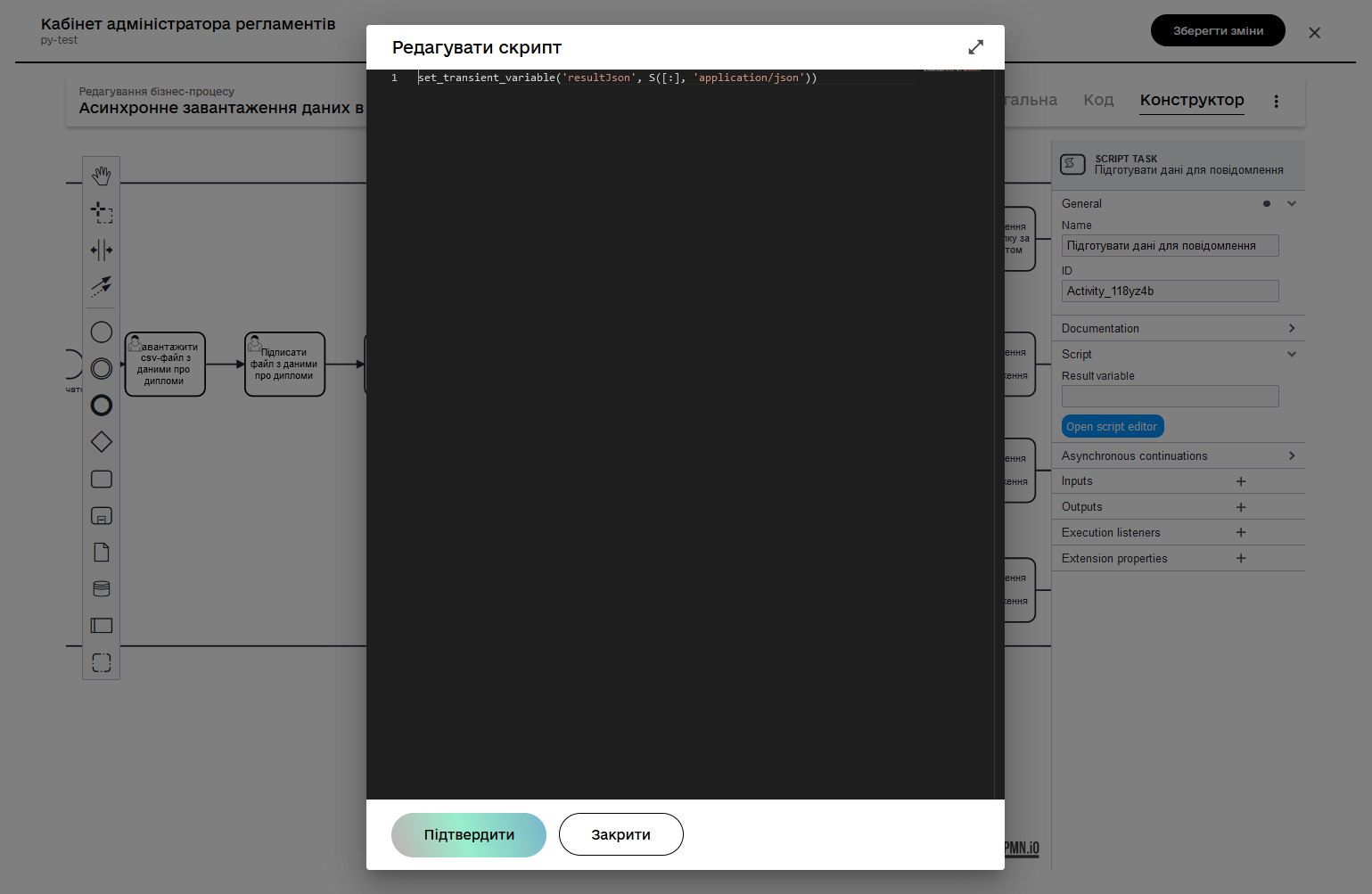
Task: Open the Inputs section label
Action: 1077,481
